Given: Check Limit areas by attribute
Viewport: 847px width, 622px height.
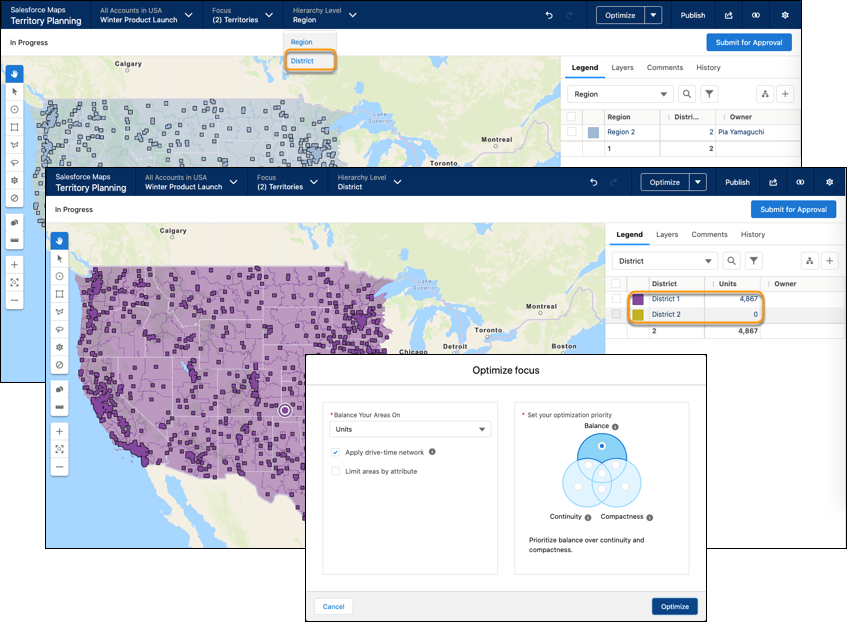Looking at the screenshot, I should (336, 471).
